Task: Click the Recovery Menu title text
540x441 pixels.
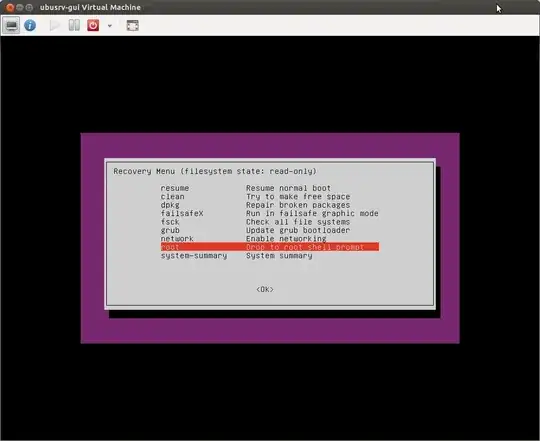Action: pos(215,171)
